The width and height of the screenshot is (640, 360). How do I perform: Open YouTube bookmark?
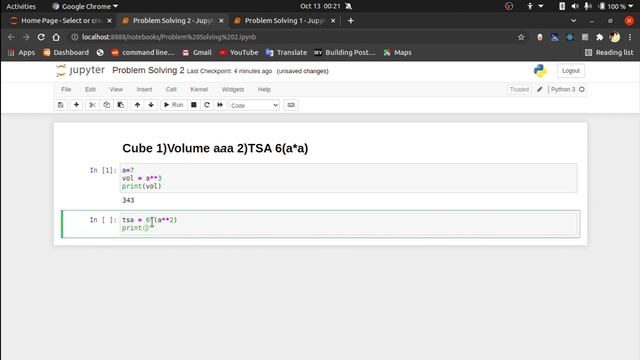[x=239, y=52]
